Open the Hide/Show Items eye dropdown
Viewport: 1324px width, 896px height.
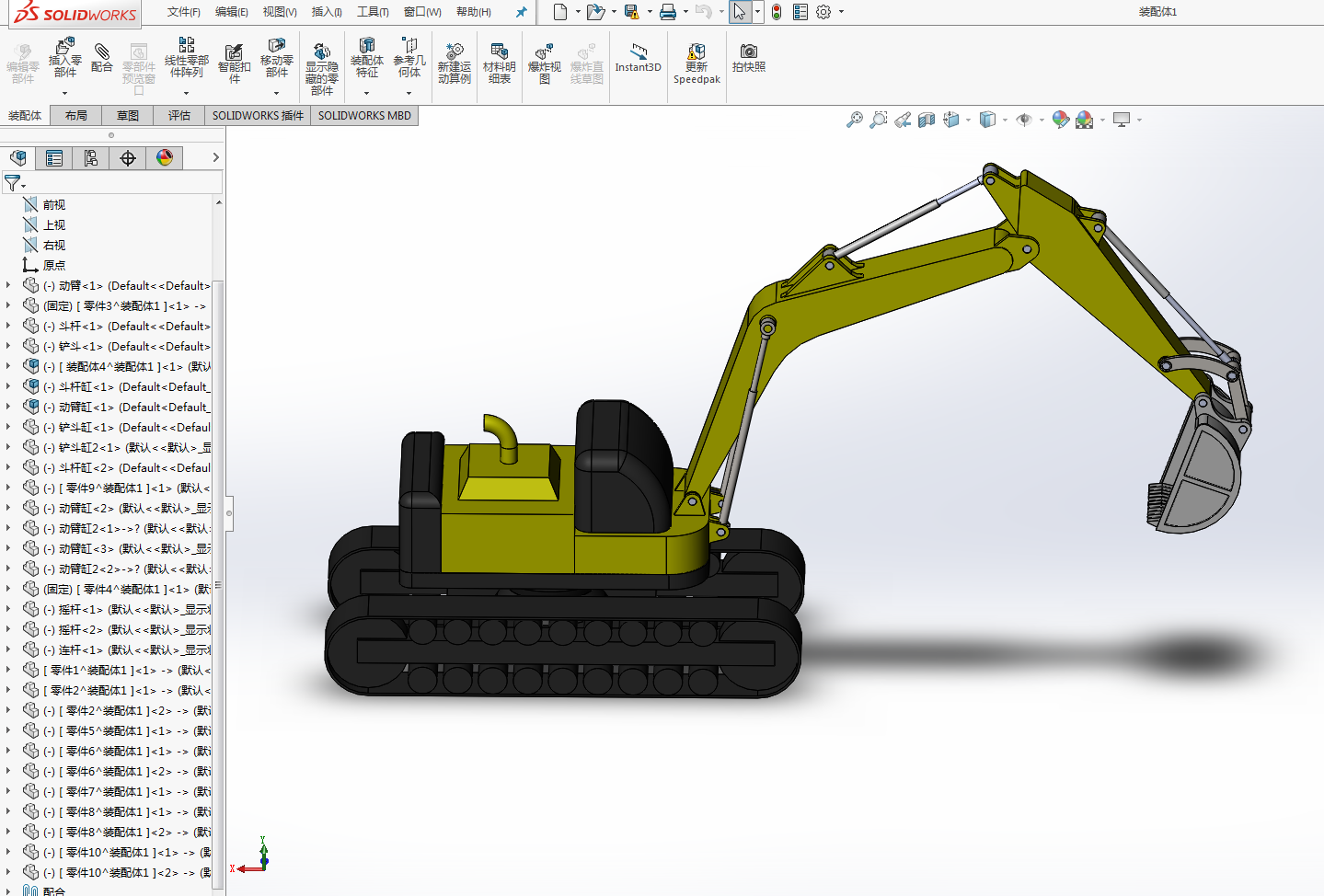[x=1024, y=120]
